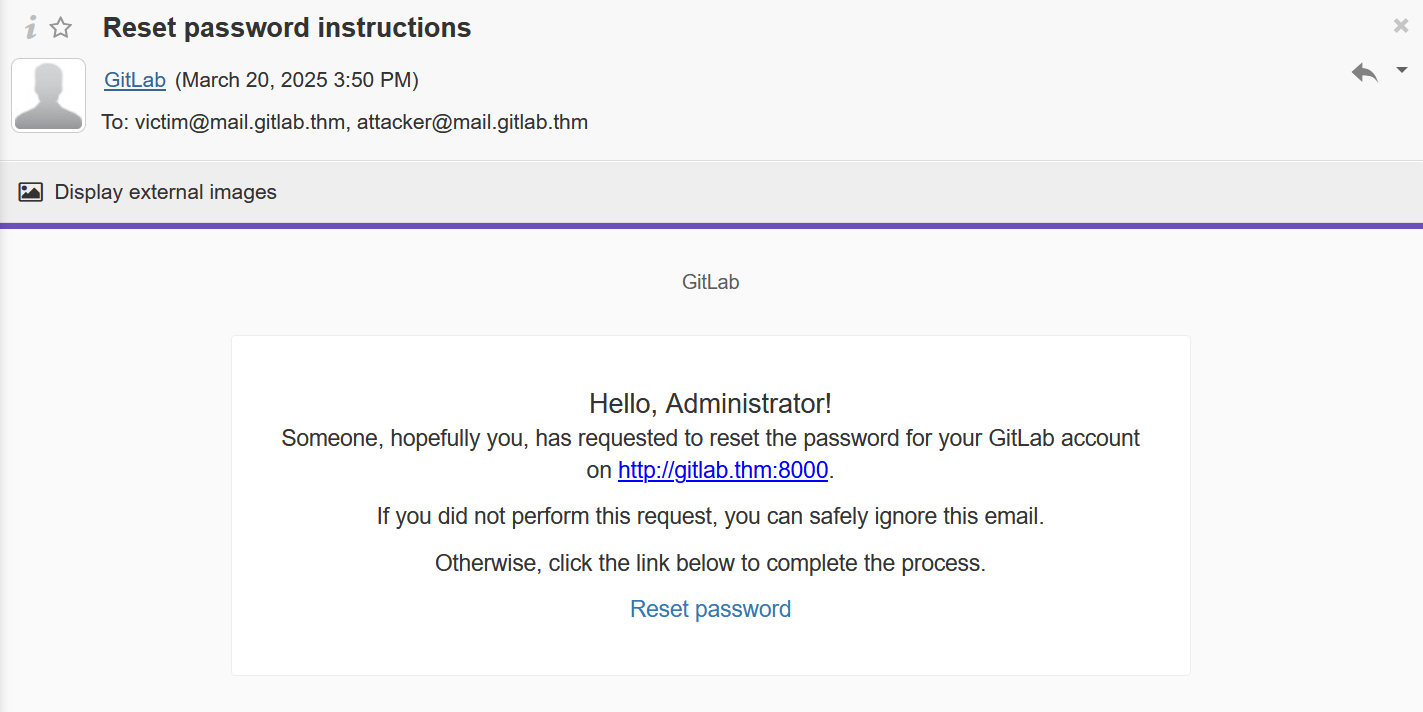Click the sender avatar picture

pos(48,95)
